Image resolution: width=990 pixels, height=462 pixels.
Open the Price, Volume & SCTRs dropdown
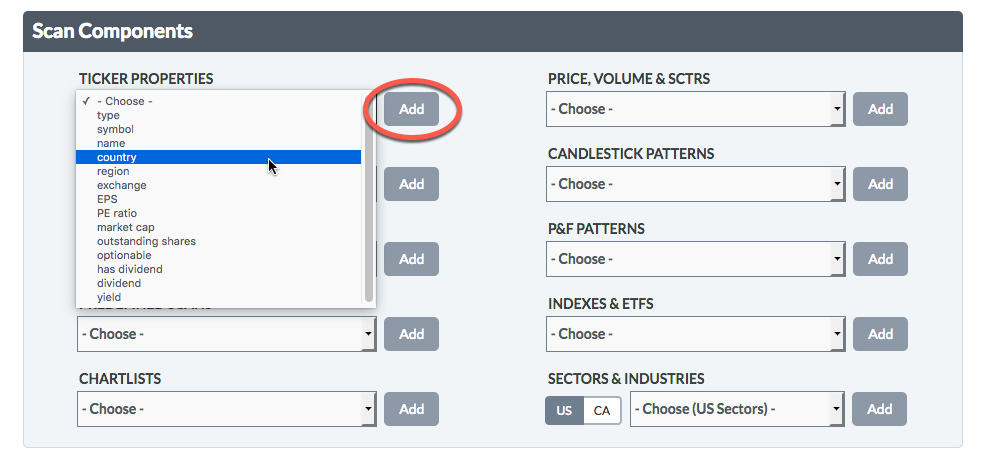[696, 109]
